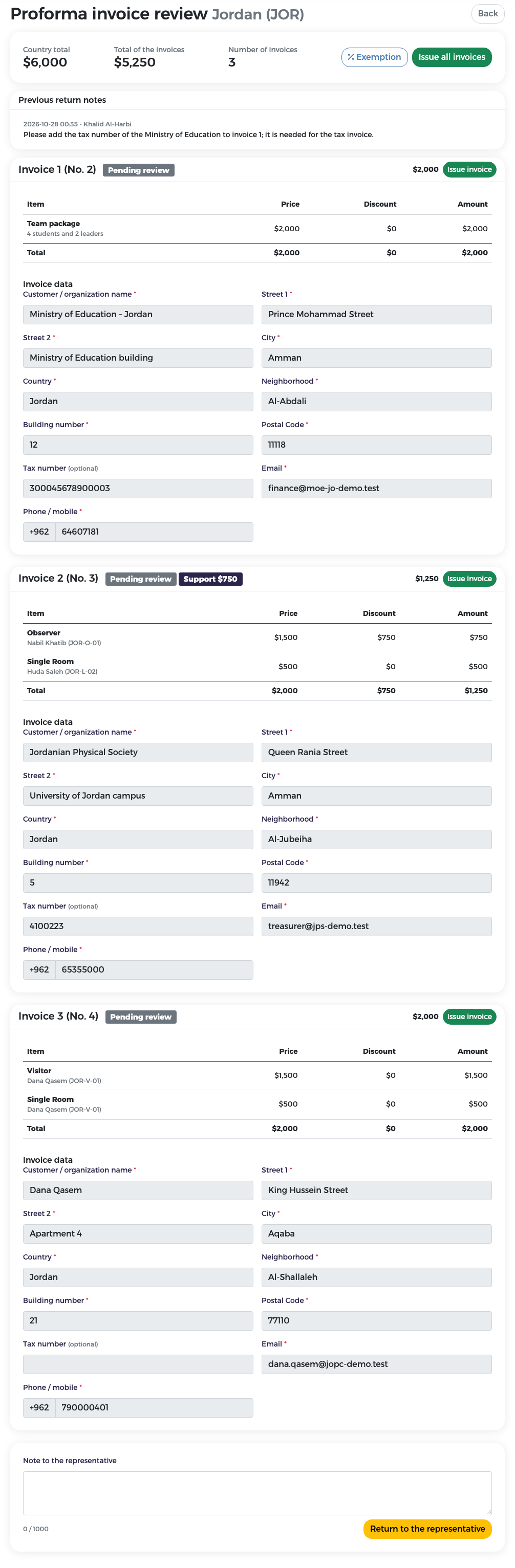
Task: Click King Hussein Street field
Action: pos(377,1190)
